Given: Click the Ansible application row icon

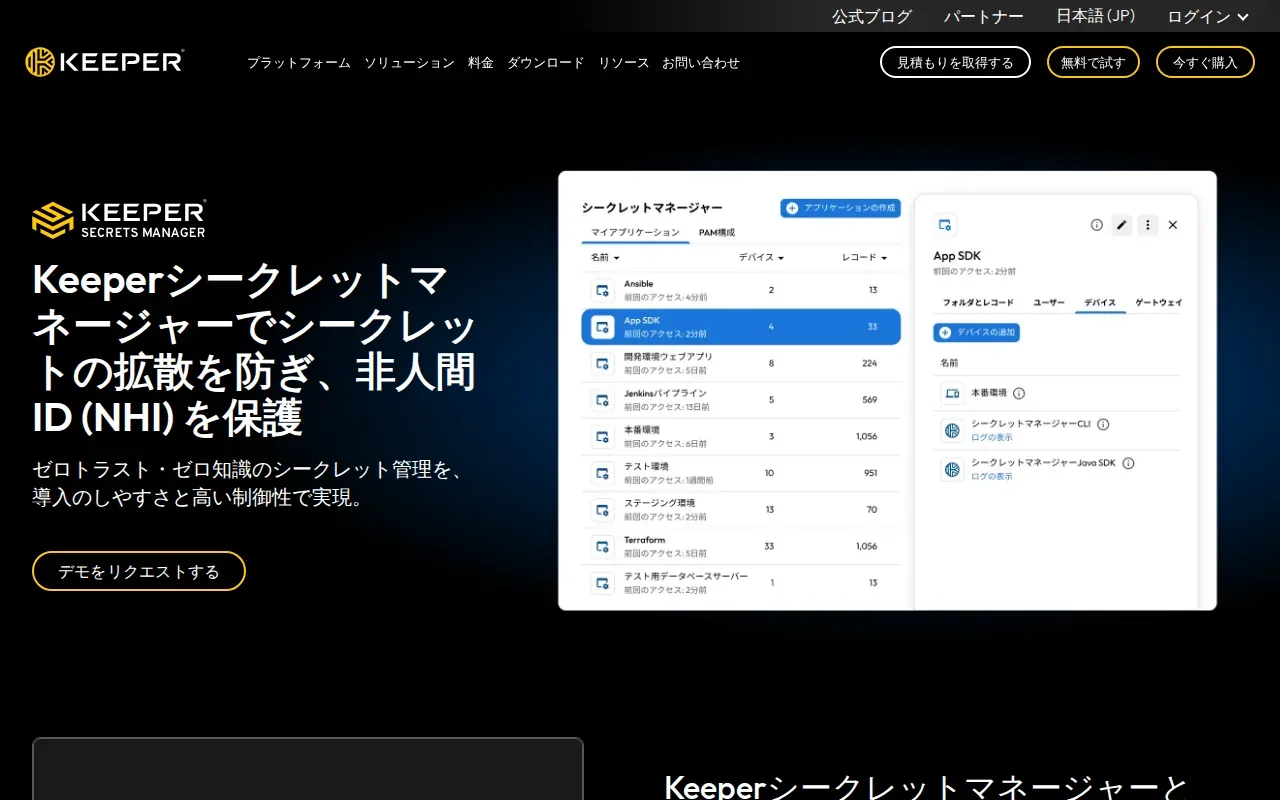Looking at the screenshot, I should [602, 290].
